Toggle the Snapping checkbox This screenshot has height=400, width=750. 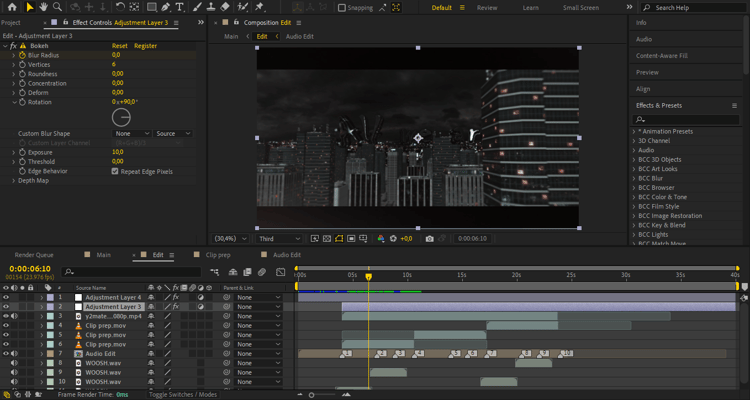(x=342, y=8)
